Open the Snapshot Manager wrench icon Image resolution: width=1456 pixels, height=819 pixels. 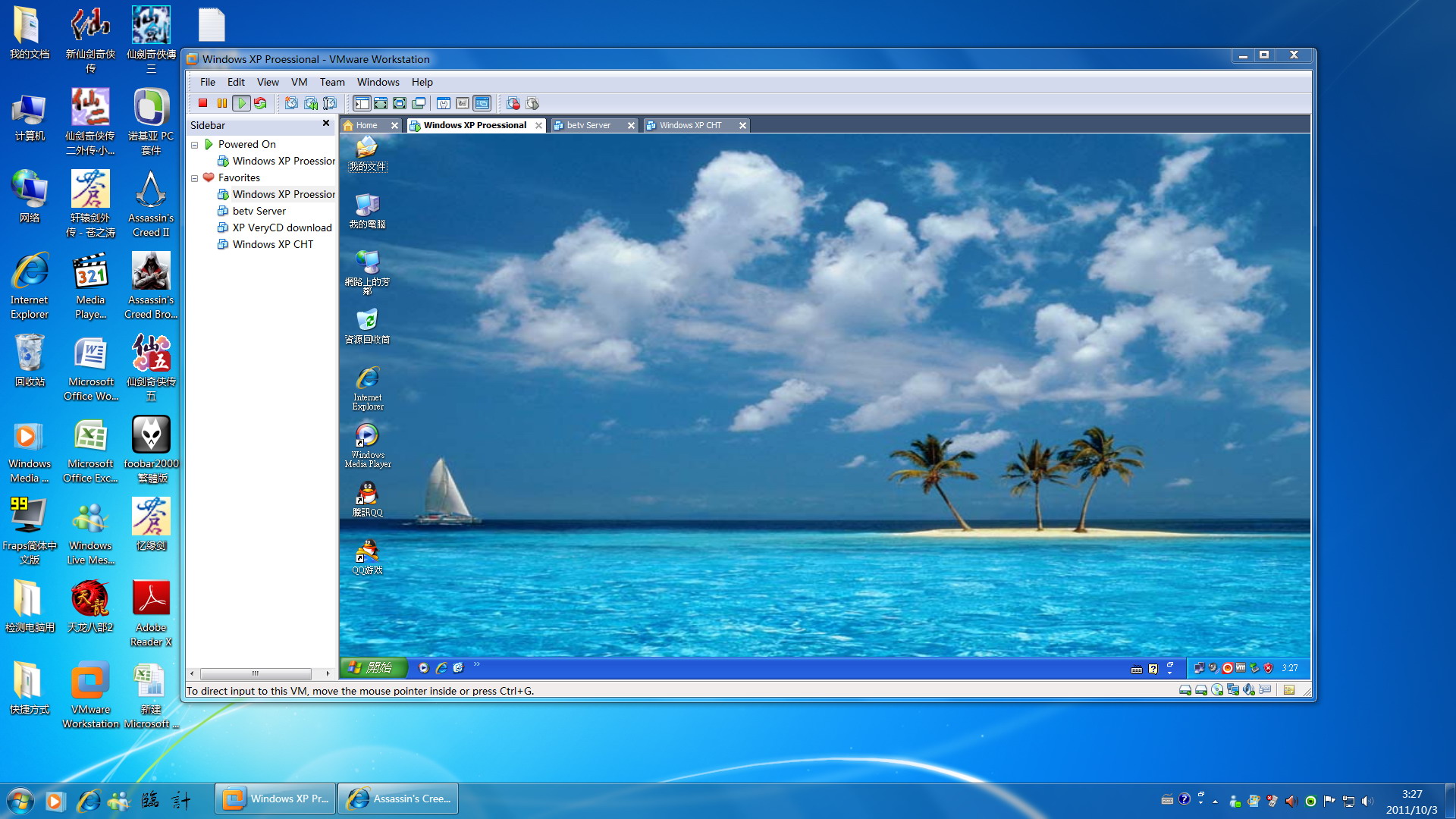pyautogui.click(x=330, y=103)
